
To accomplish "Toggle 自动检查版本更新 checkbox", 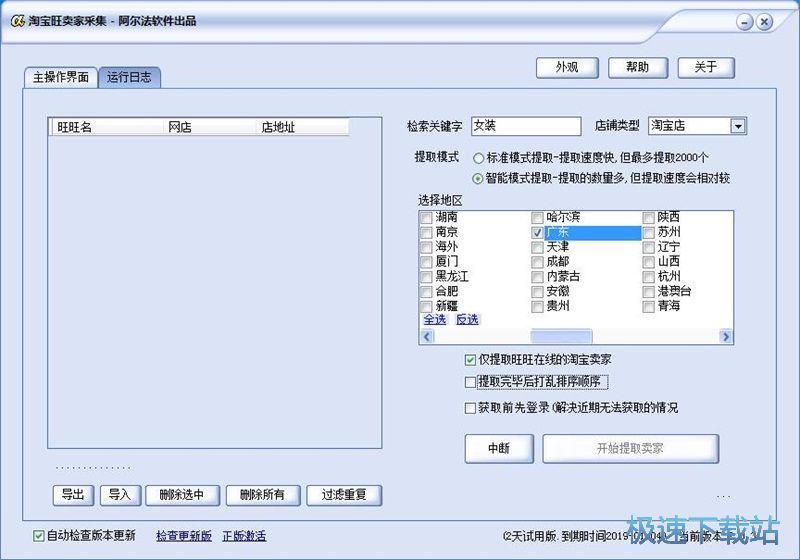I will point(38,536).
